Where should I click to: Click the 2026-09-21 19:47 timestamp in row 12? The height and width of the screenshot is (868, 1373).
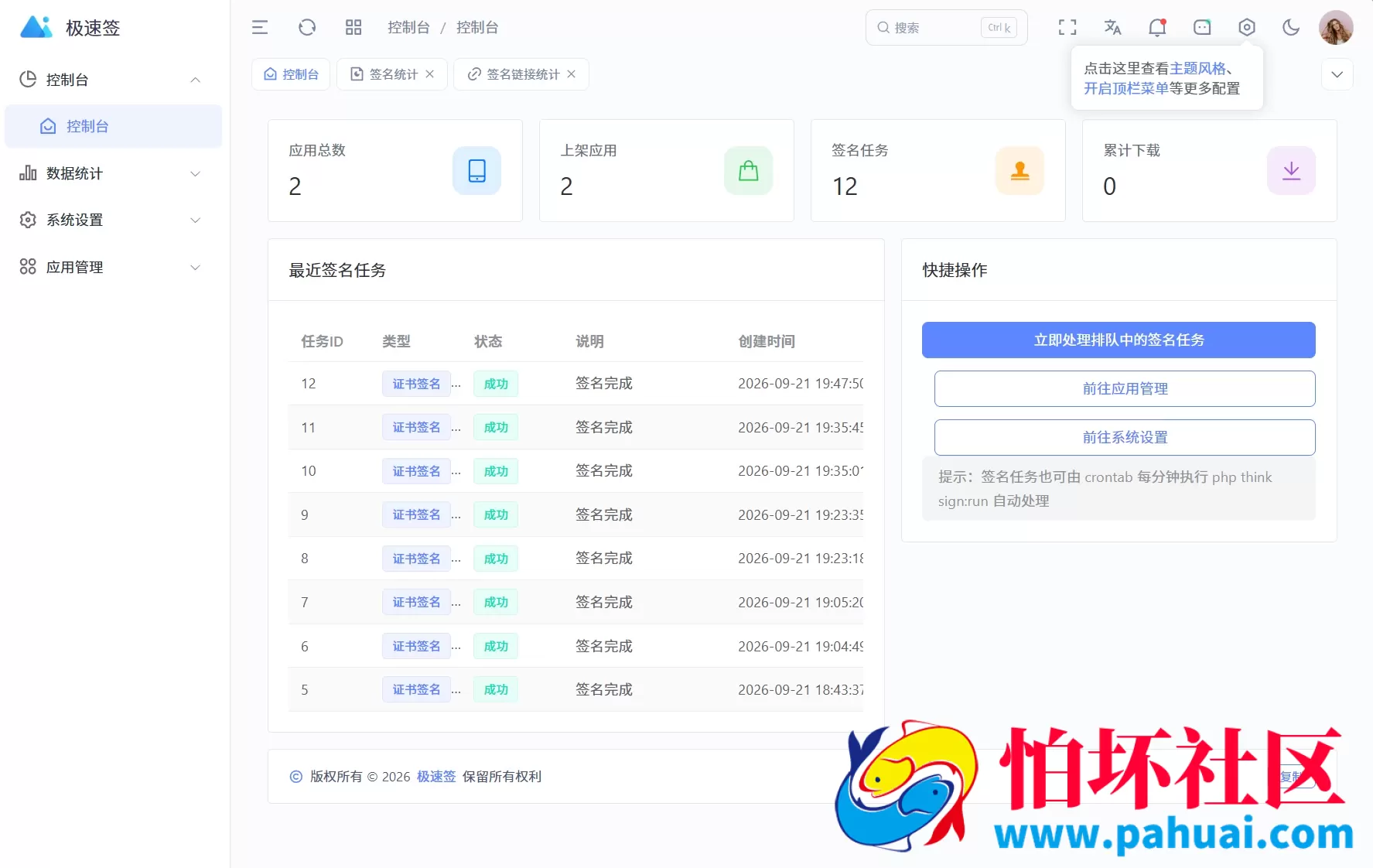click(801, 384)
